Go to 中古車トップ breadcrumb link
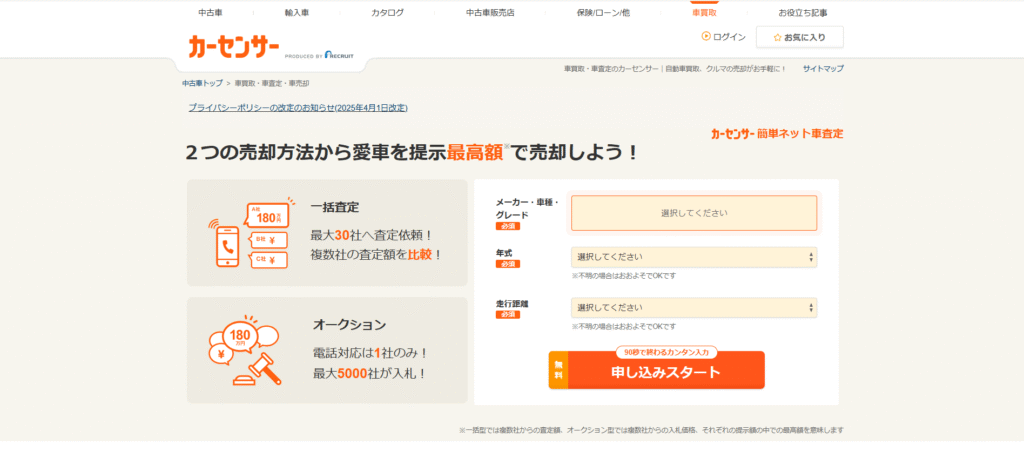The width and height of the screenshot is (1024, 451). pyautogui.click(x=202, y=84)
